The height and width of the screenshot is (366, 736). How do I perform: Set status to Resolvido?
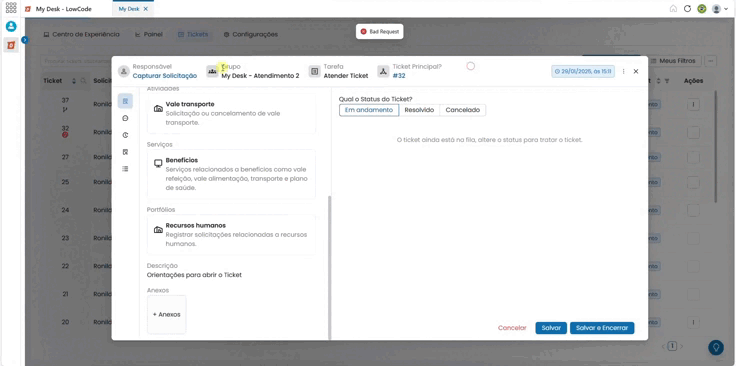click(419, 110)
